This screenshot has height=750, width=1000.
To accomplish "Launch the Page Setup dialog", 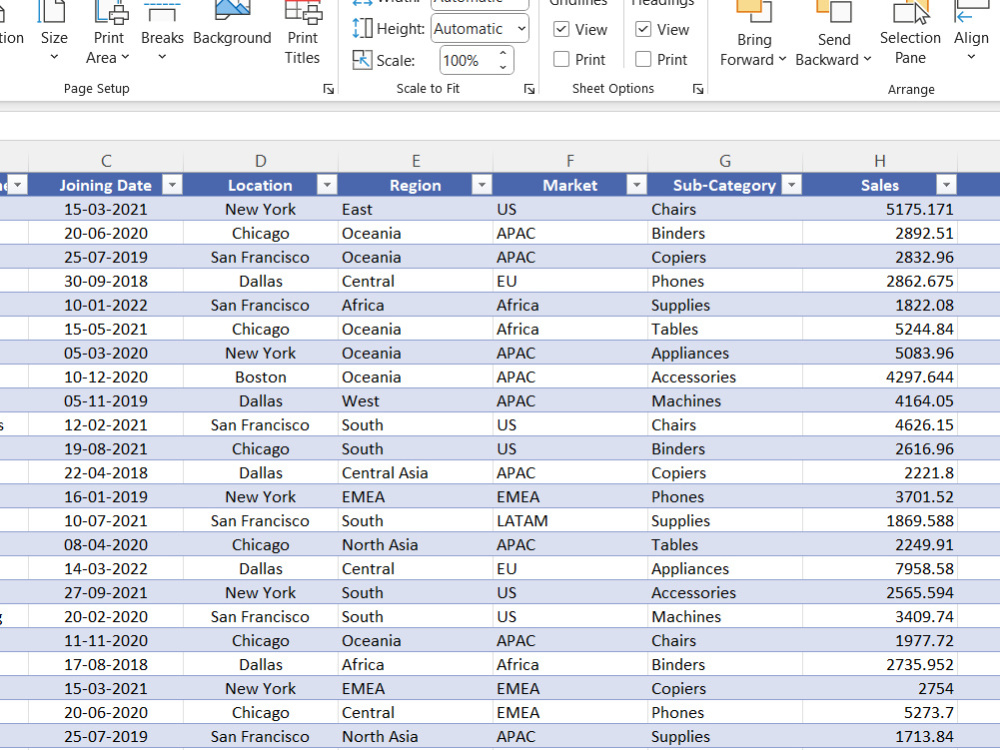I will [x=328, y=89].
